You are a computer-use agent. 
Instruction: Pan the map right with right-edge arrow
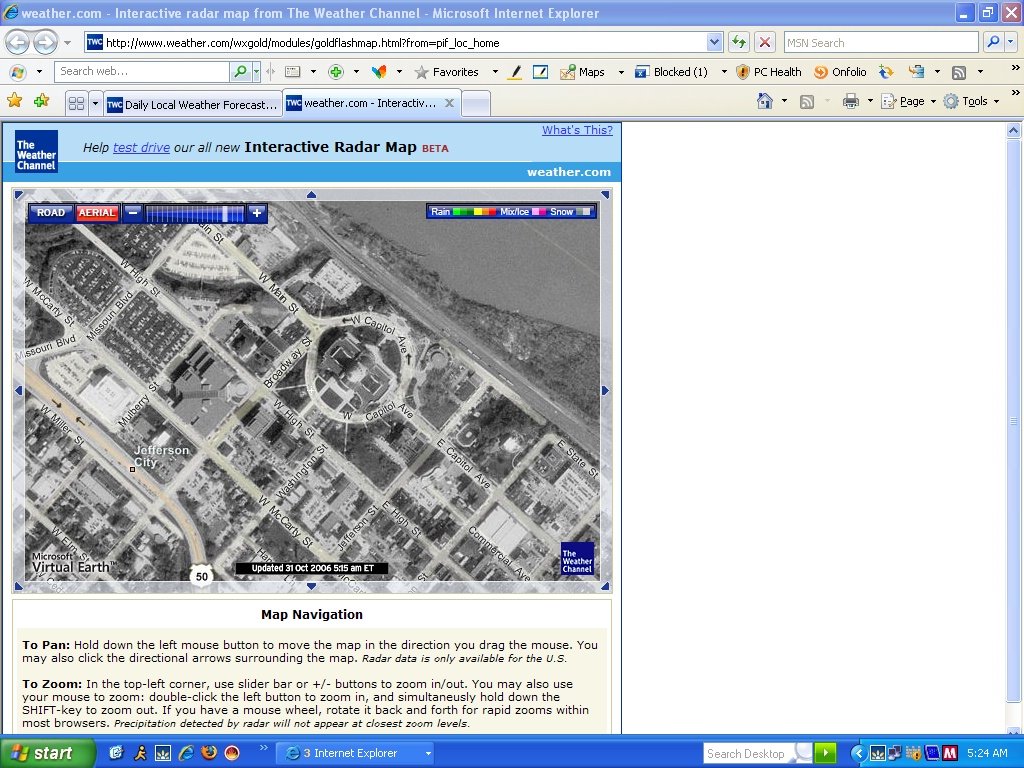pos(605,391)
